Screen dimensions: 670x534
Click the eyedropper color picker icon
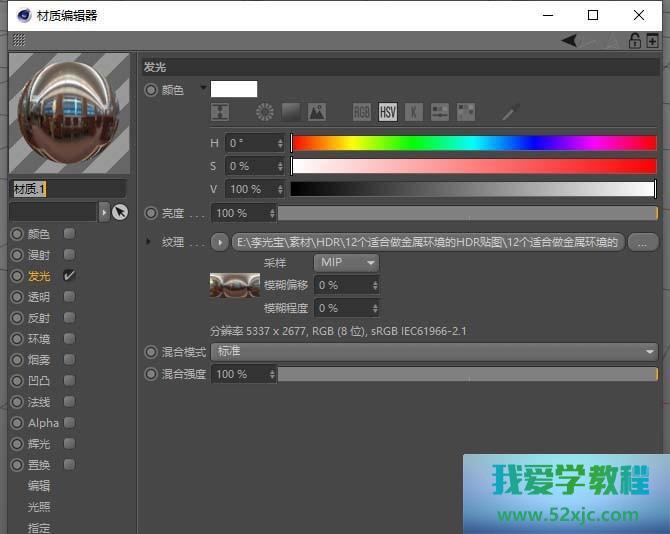pyautogui.click(x=510, y=112)
